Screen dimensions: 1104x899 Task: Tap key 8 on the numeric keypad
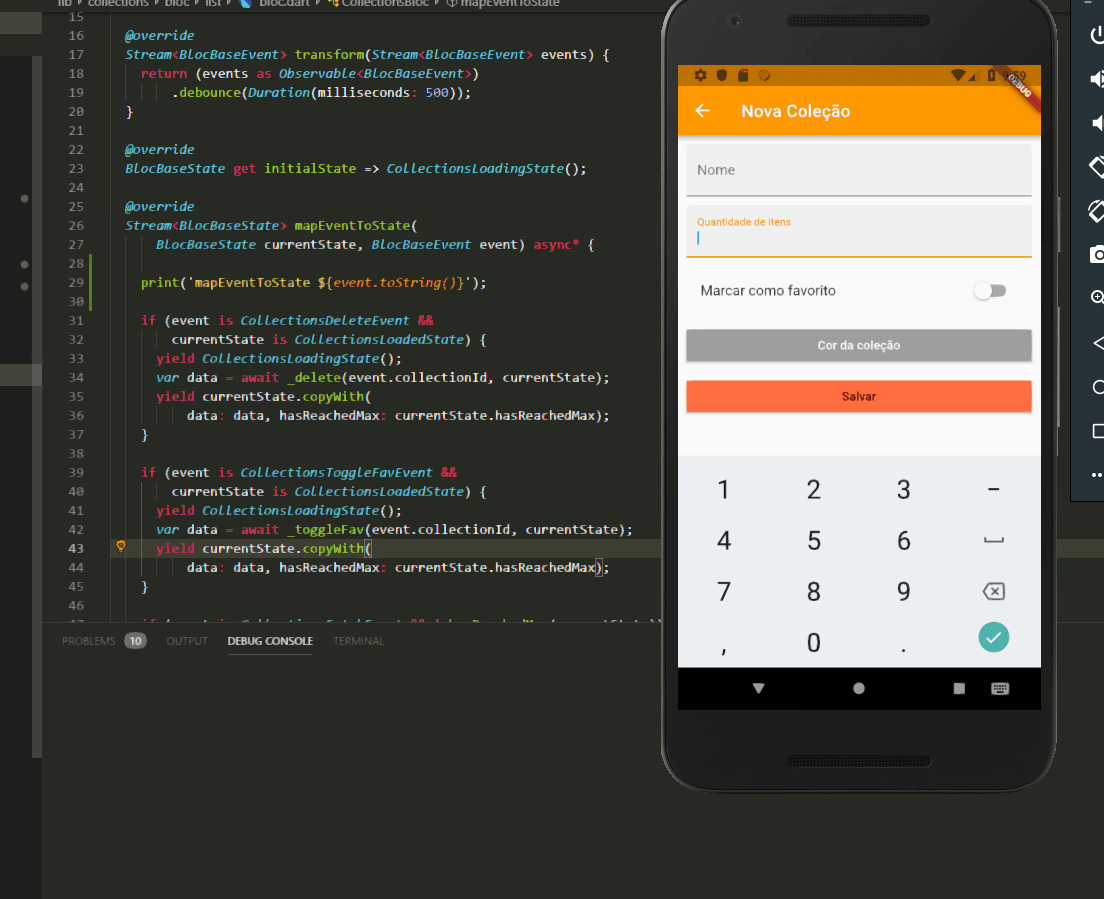[813, 591]
